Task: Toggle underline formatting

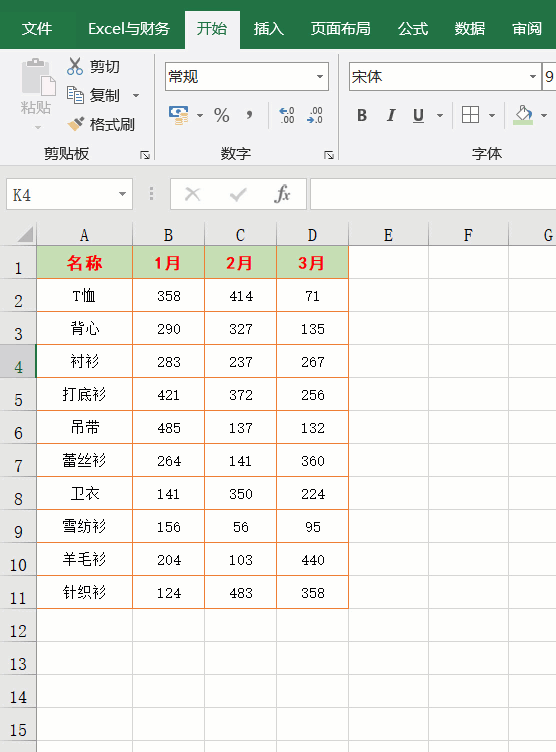Action: point(418,115)
